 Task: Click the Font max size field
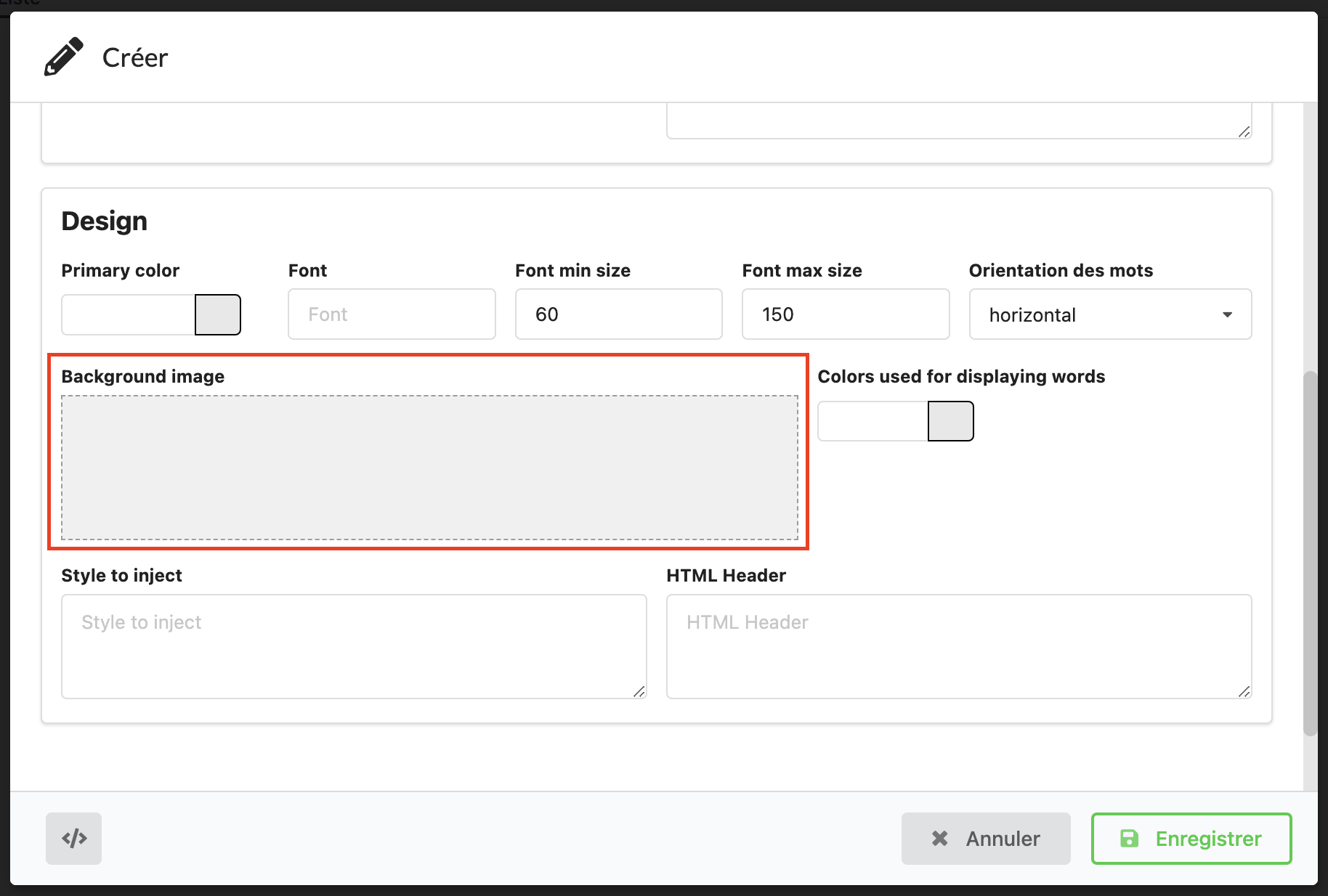[845, 314]
